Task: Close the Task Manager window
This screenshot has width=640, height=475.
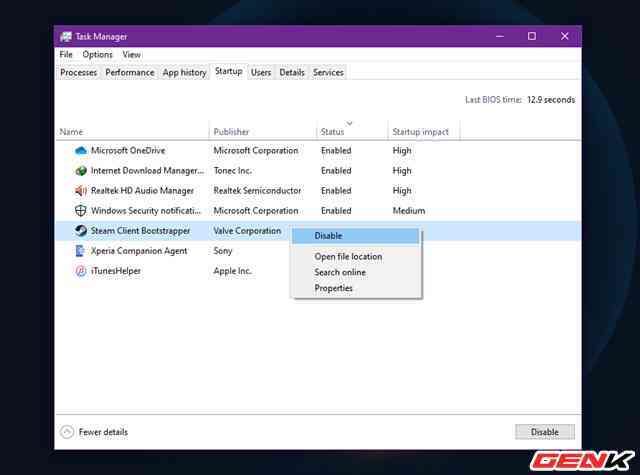Action: (x=565, y=36)
